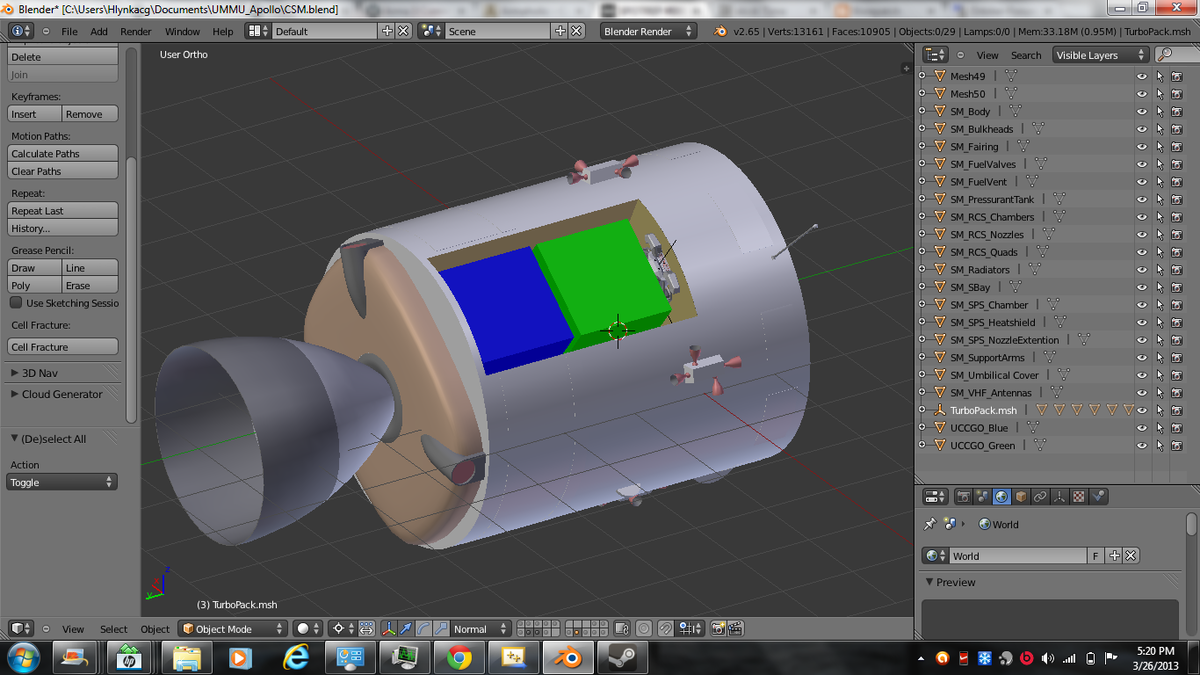Pin the properties context with pin icon
This screenshot has height=675, width=1200.
[929, 524]
